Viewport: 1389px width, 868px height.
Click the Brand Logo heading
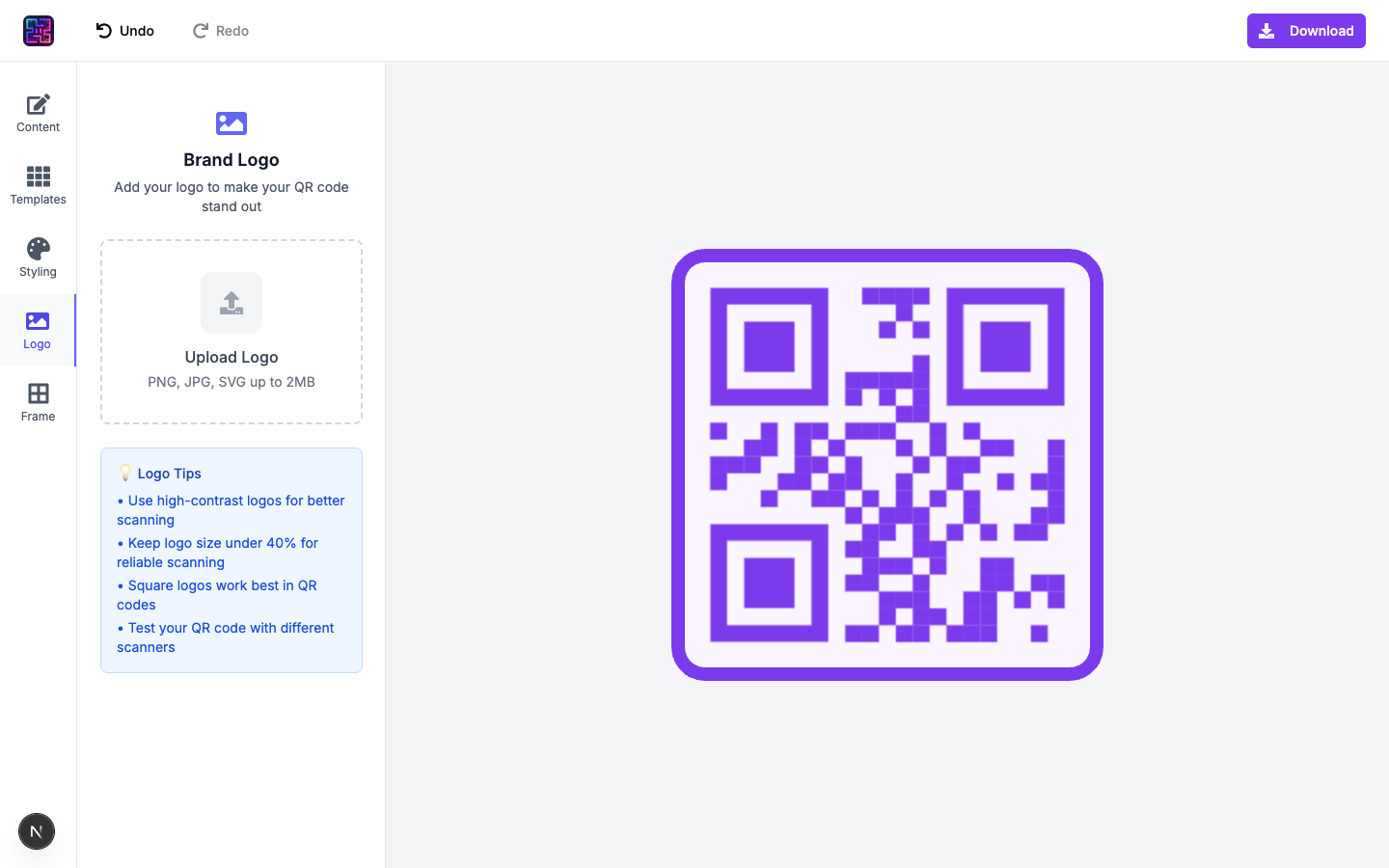point(231,160)
